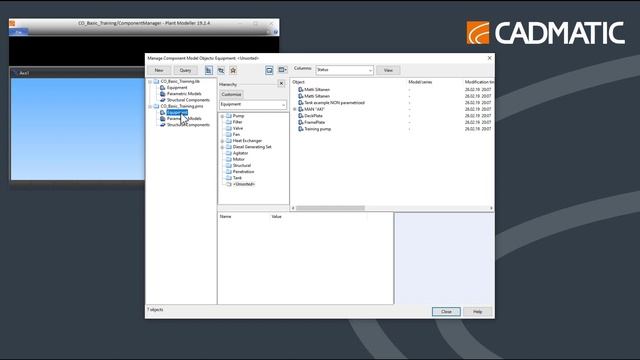
Task: Select Tank example NON parametrized object
Action: tap(334, 102)
